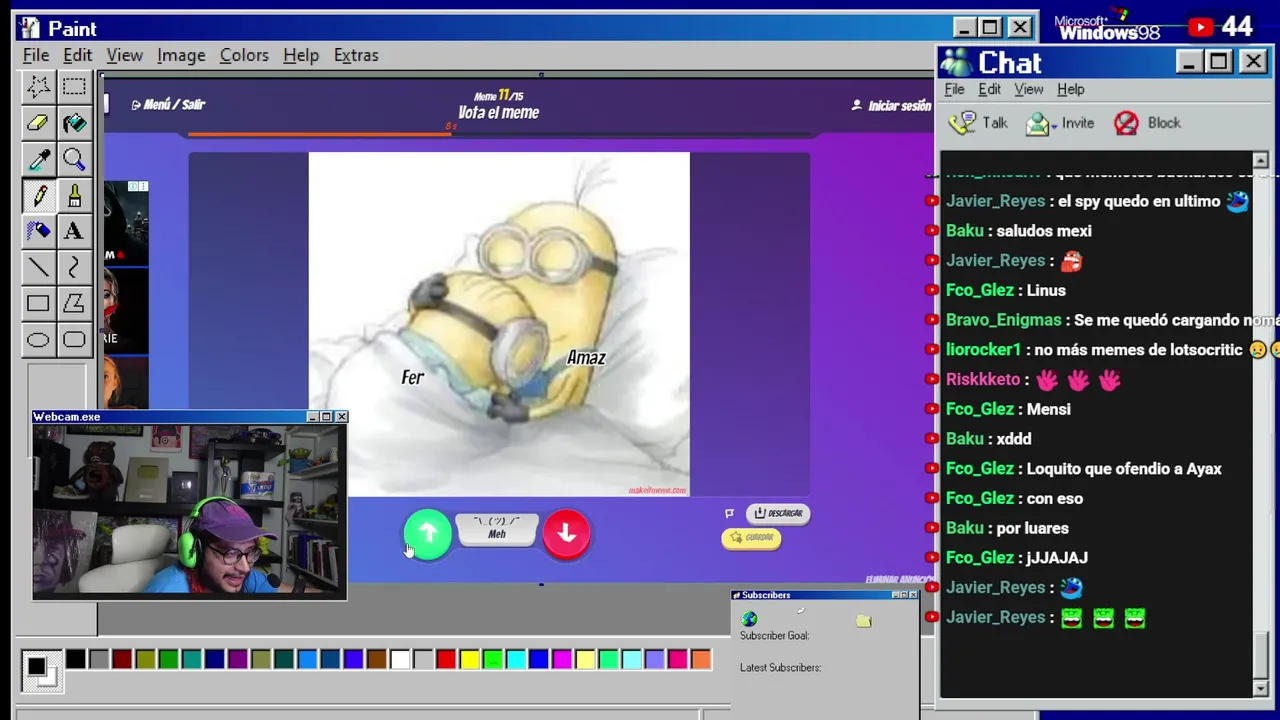The image size is (1280, 720).
Task: Click the username 'Riskkketo' in chat
Action: tap(983, 379)
